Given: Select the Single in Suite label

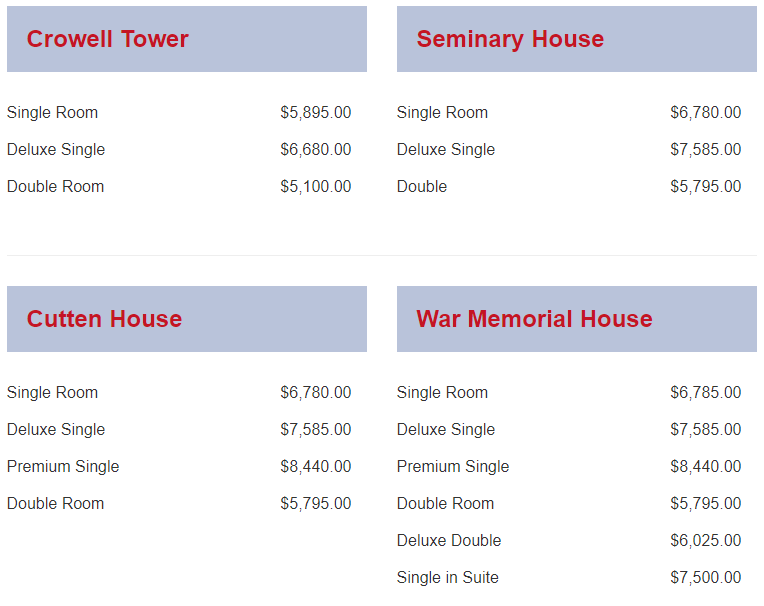Looking at the screenshot, I should pos(447,578).
